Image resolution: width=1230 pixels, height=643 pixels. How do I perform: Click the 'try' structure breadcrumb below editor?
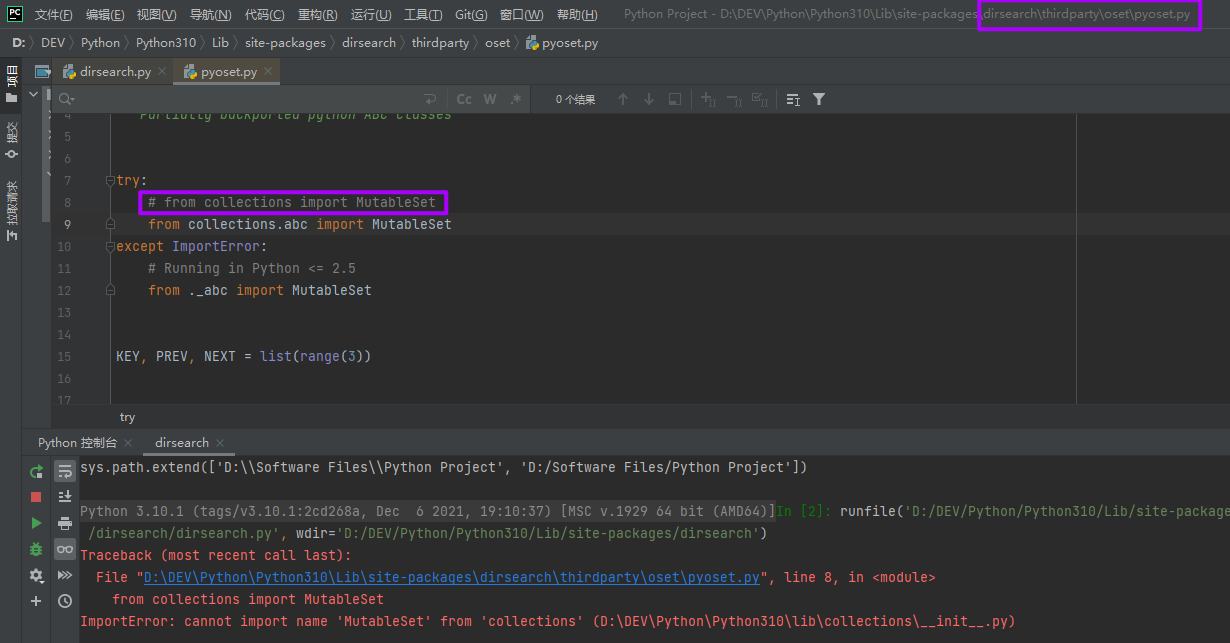coord(127,417)
